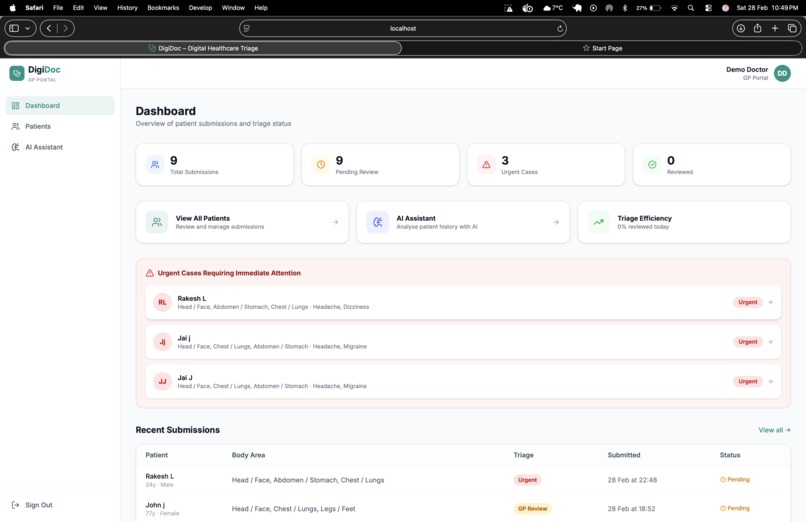This screenshot has width=806, height=522.
Task: Click the Patient column header
Action: [x=156, y=455]
